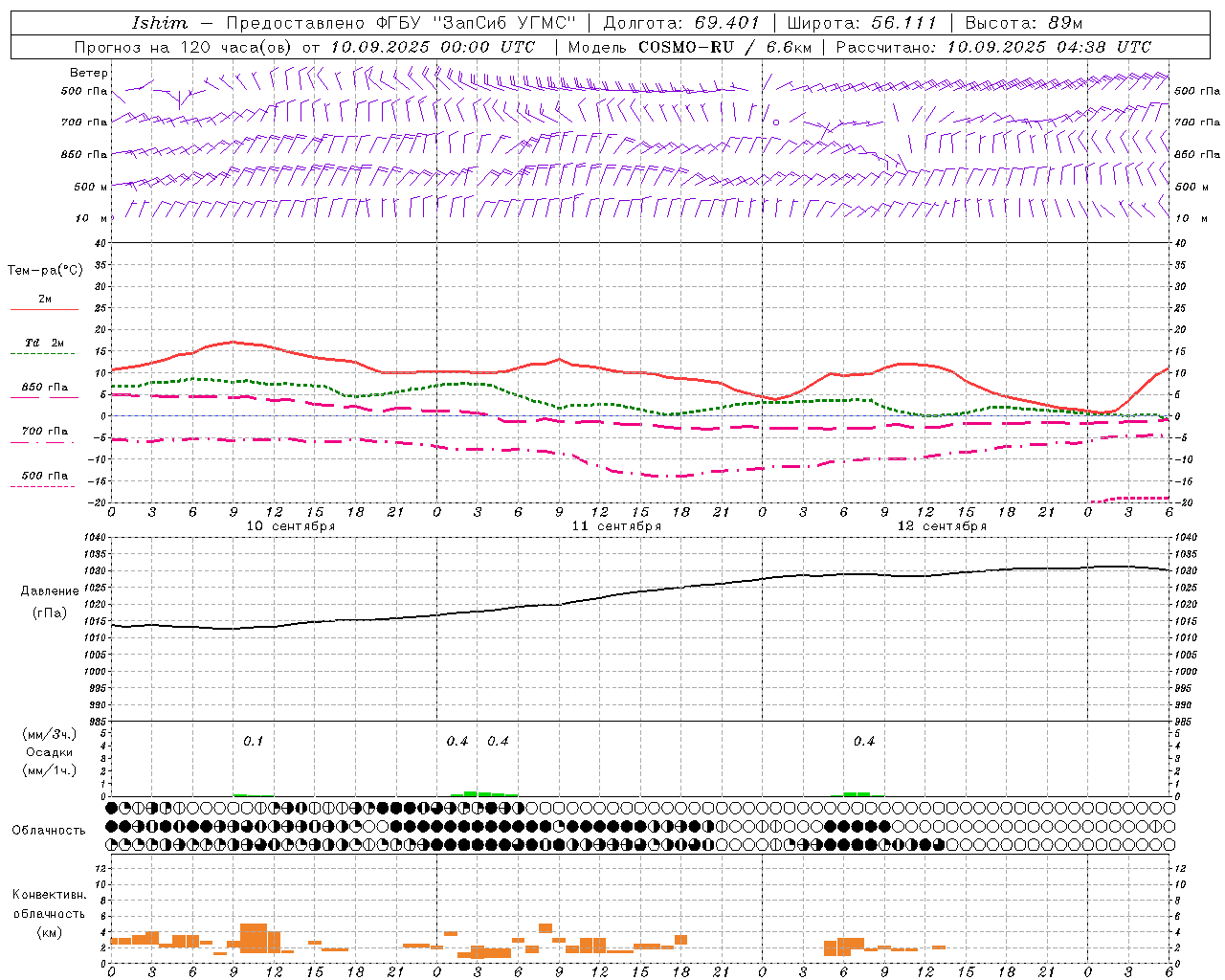Click the "Долгота: 69.401" header field
The width and height of the screenshot is (1225, 980).
681,23
